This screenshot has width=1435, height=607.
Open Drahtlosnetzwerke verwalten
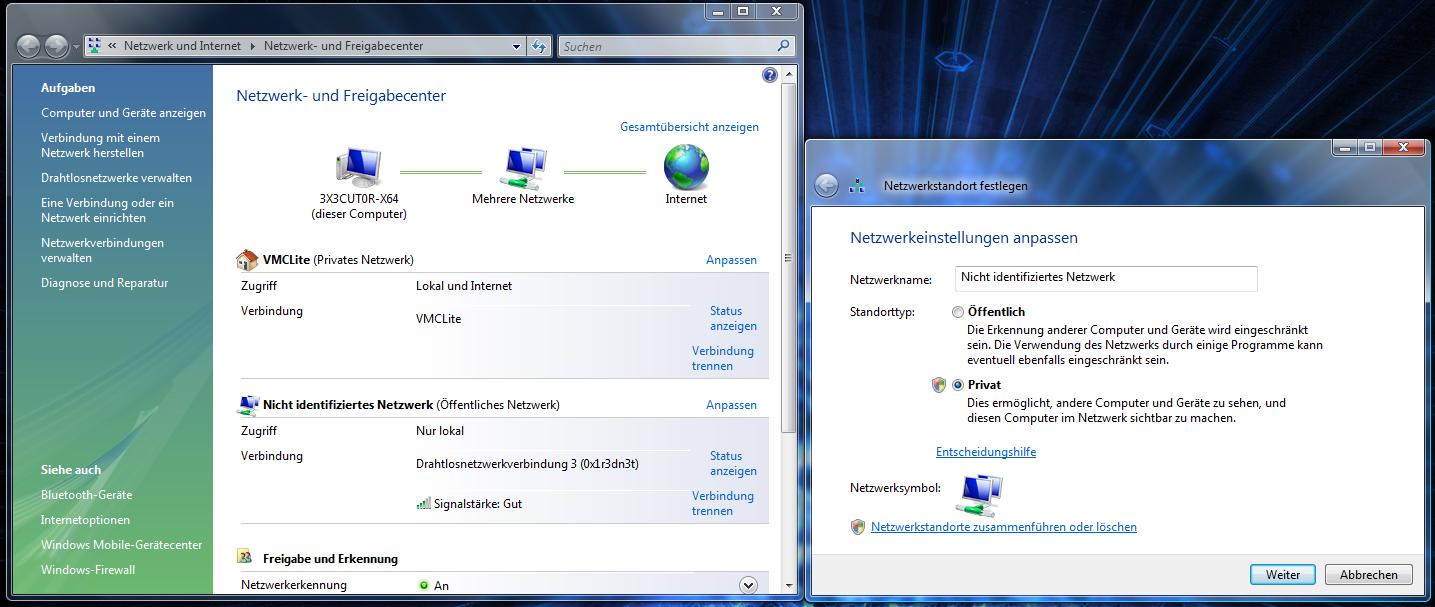(116, 178)
